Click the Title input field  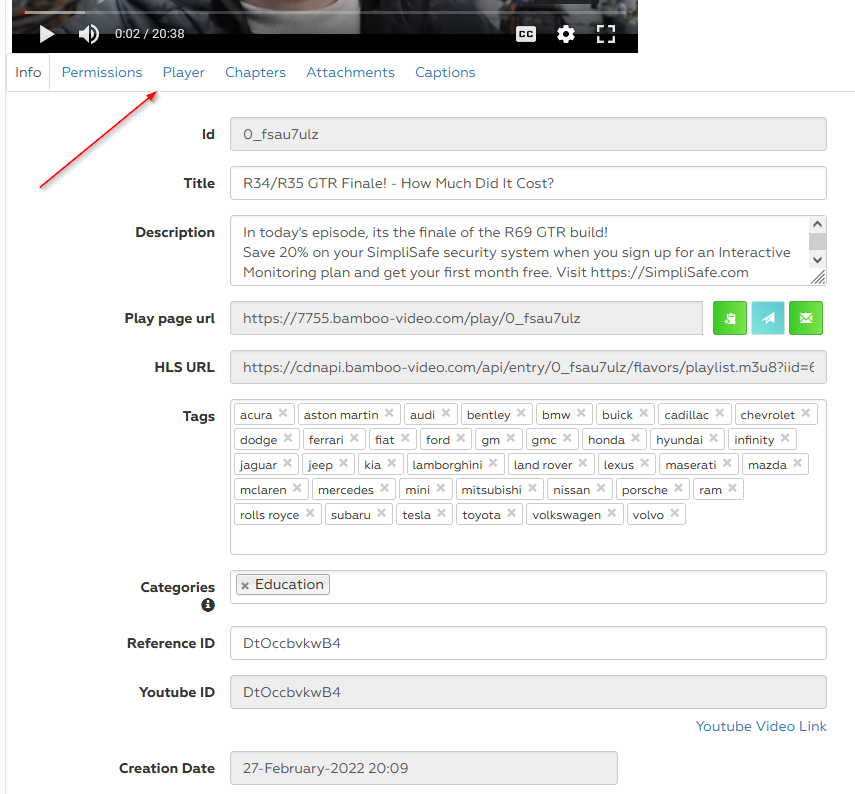[x=528, y=183]
